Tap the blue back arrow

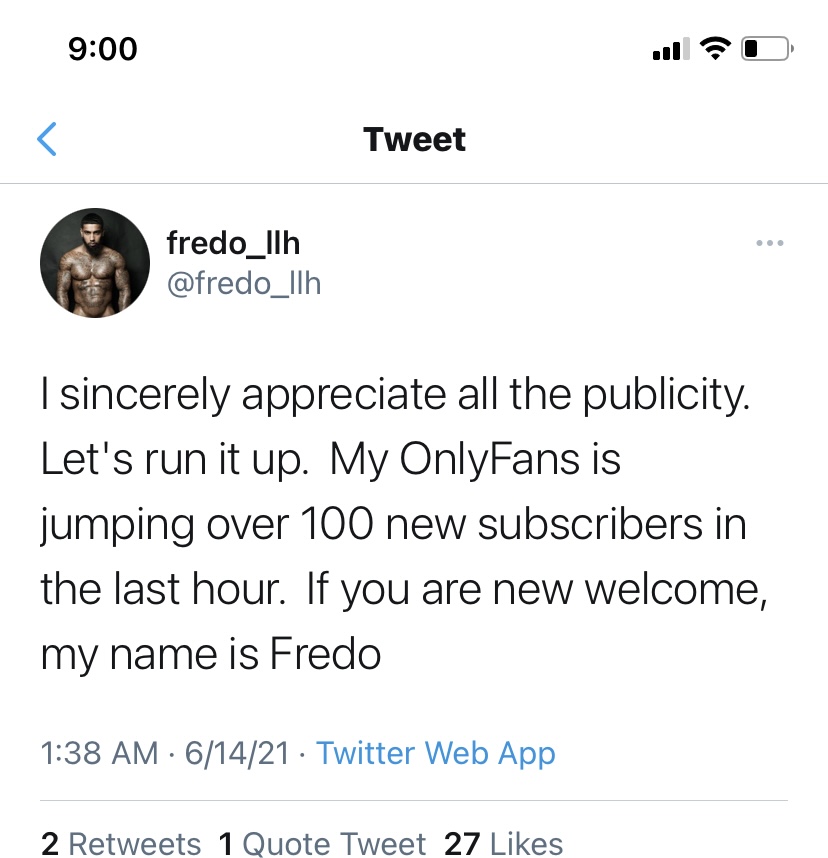point(46,139)
